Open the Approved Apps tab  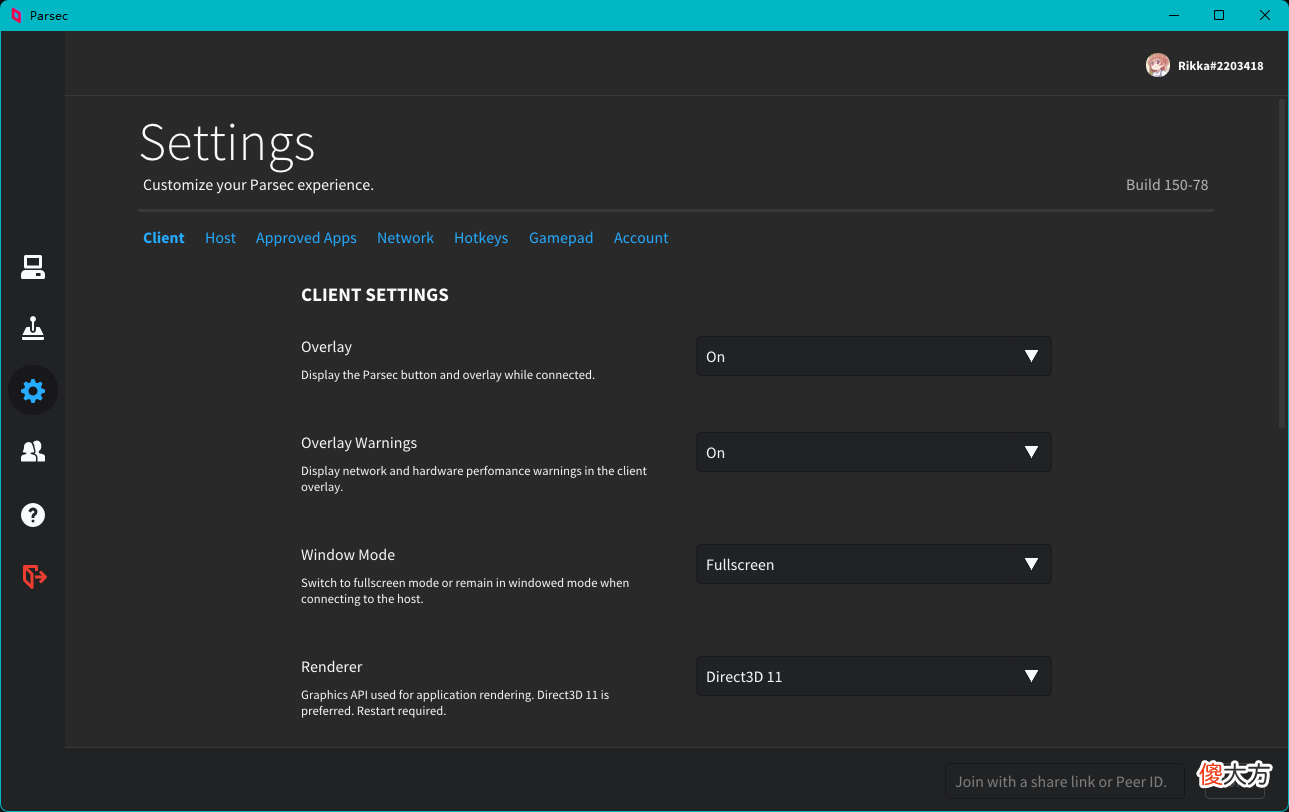pos(306,238)
